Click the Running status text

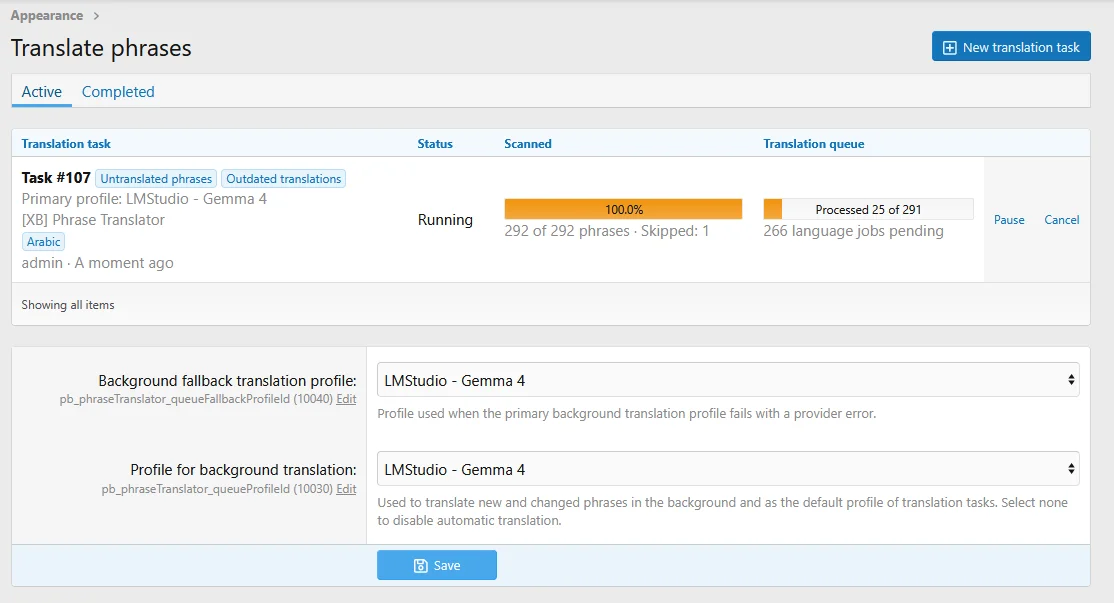[x=445, y=219]
